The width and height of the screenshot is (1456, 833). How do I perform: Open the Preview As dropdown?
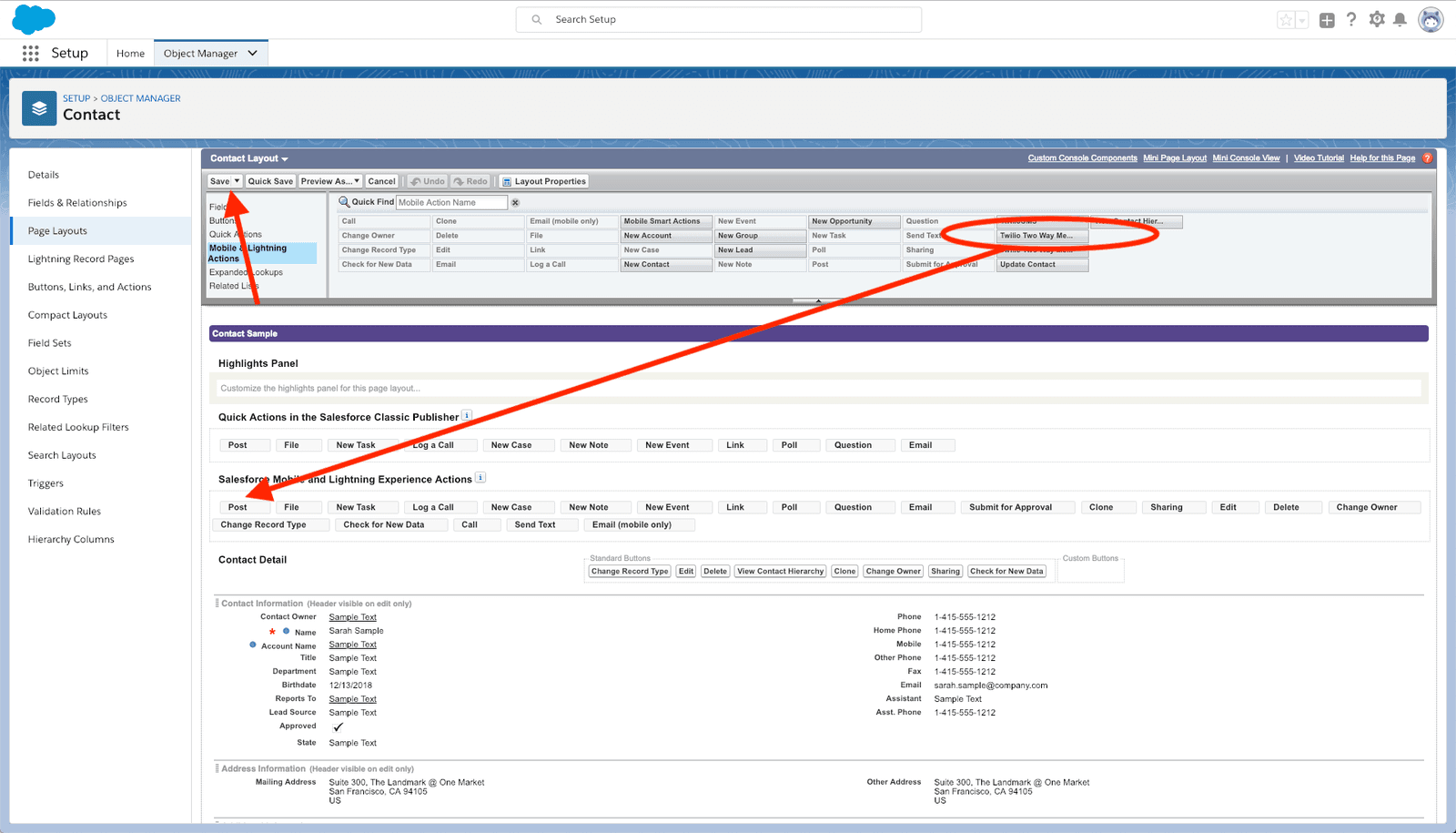pyautogui.click(x=330, y=180)
